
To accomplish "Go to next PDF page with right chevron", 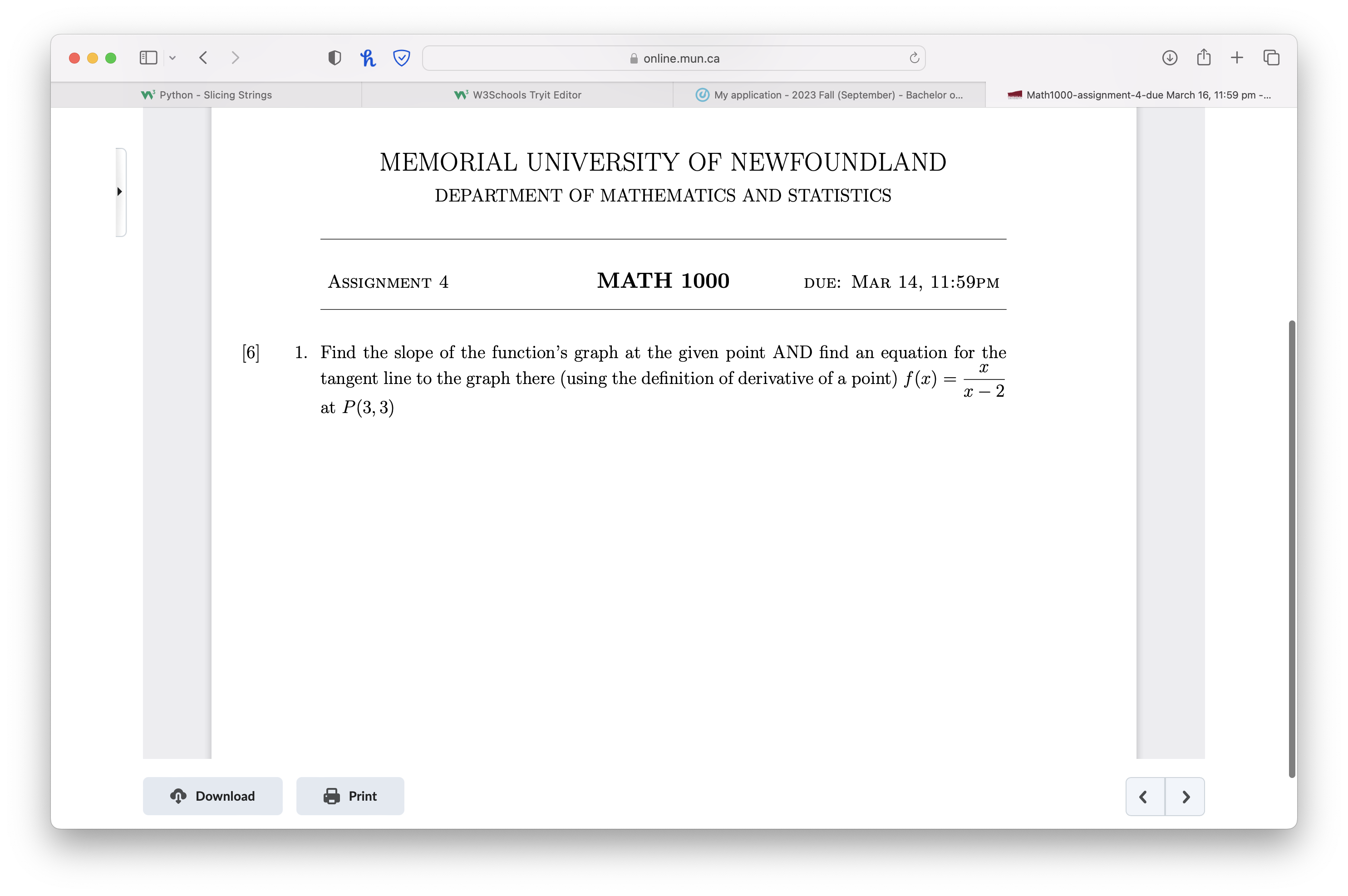I will [1185, 796].
